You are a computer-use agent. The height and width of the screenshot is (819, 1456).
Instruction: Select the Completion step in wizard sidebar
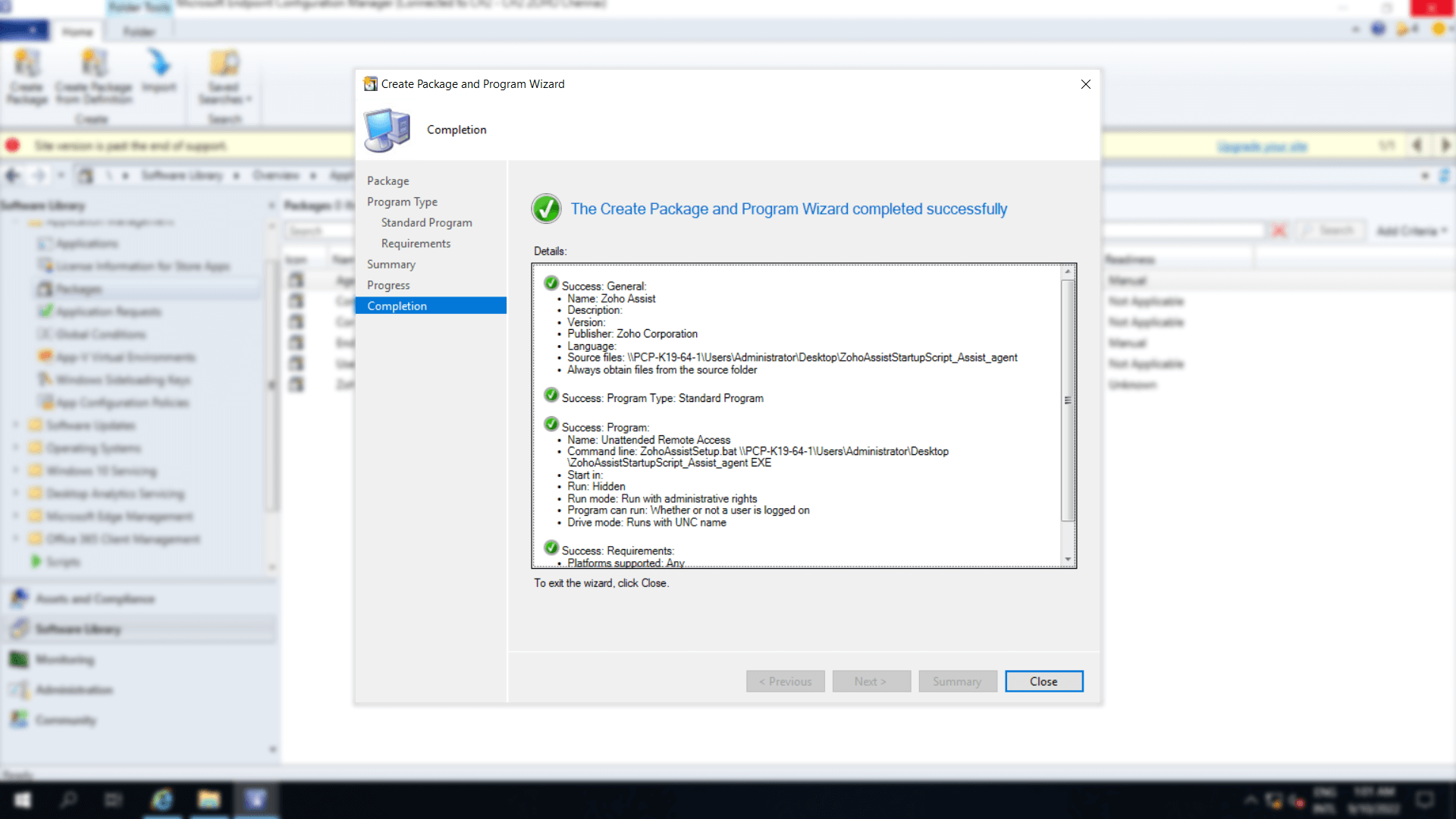pyautogui.click(x=397, y=306)
